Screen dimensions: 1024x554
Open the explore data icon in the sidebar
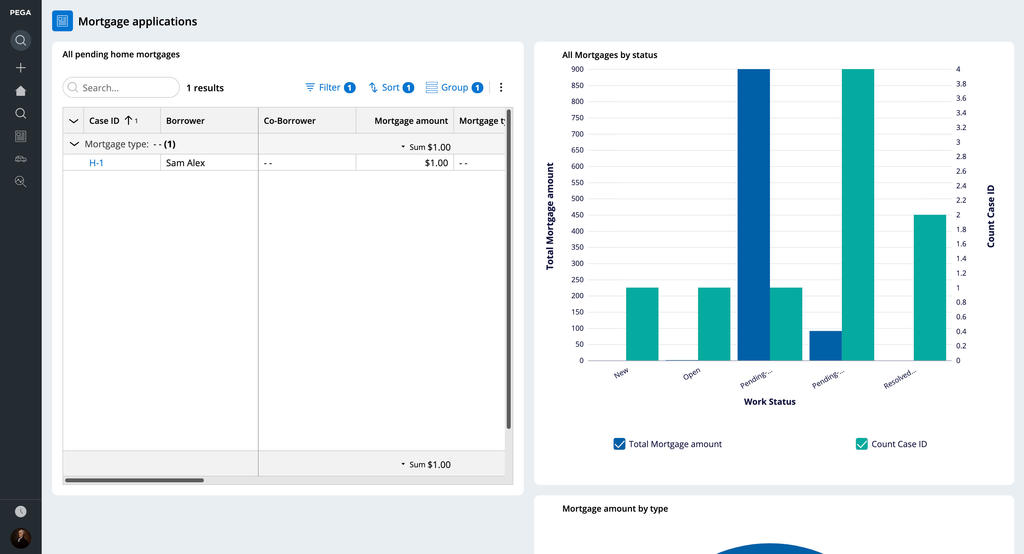[20, 182]
